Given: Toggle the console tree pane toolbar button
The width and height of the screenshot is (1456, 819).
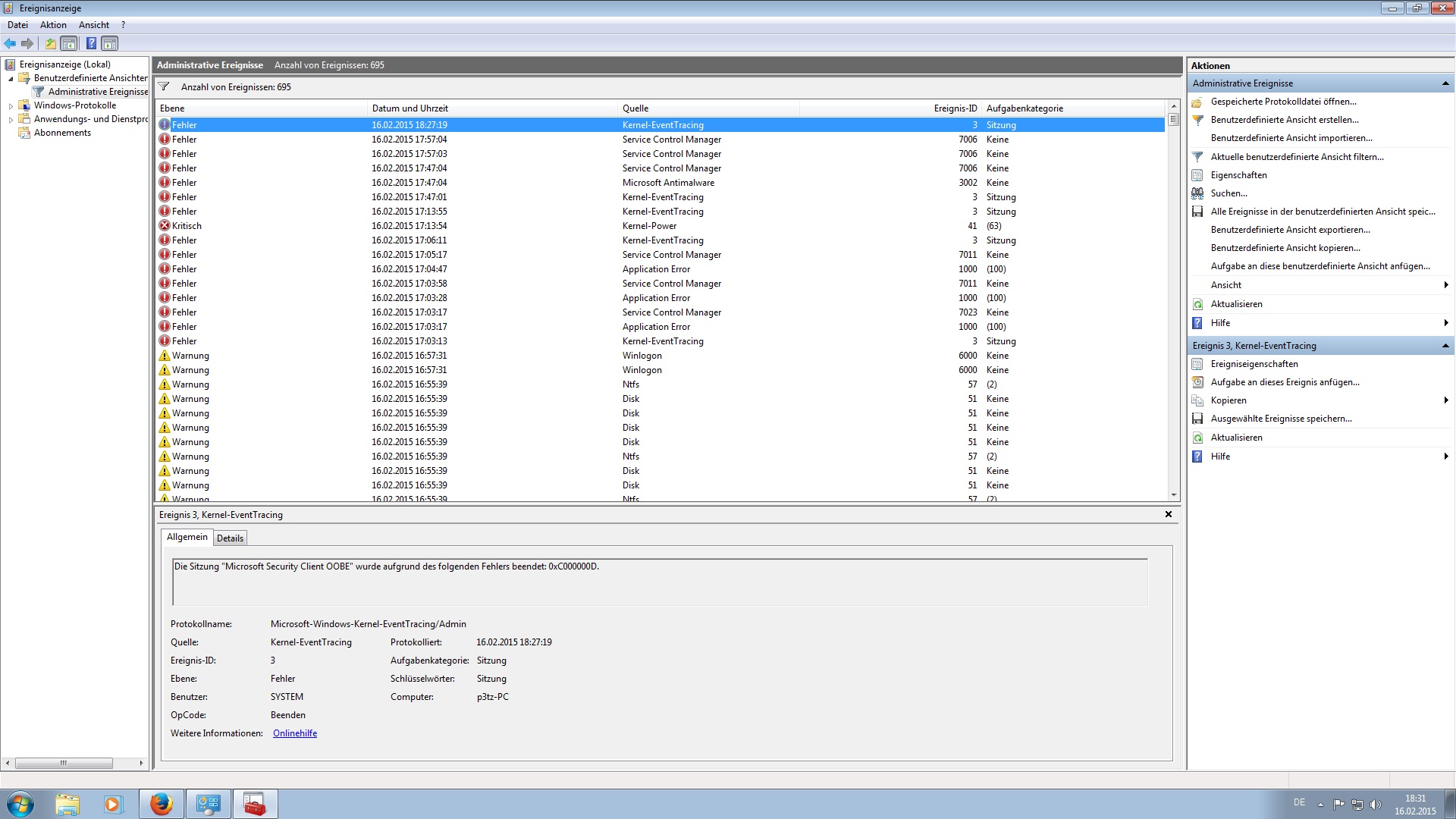Looking at the screenshot, I should click(69, 43).
